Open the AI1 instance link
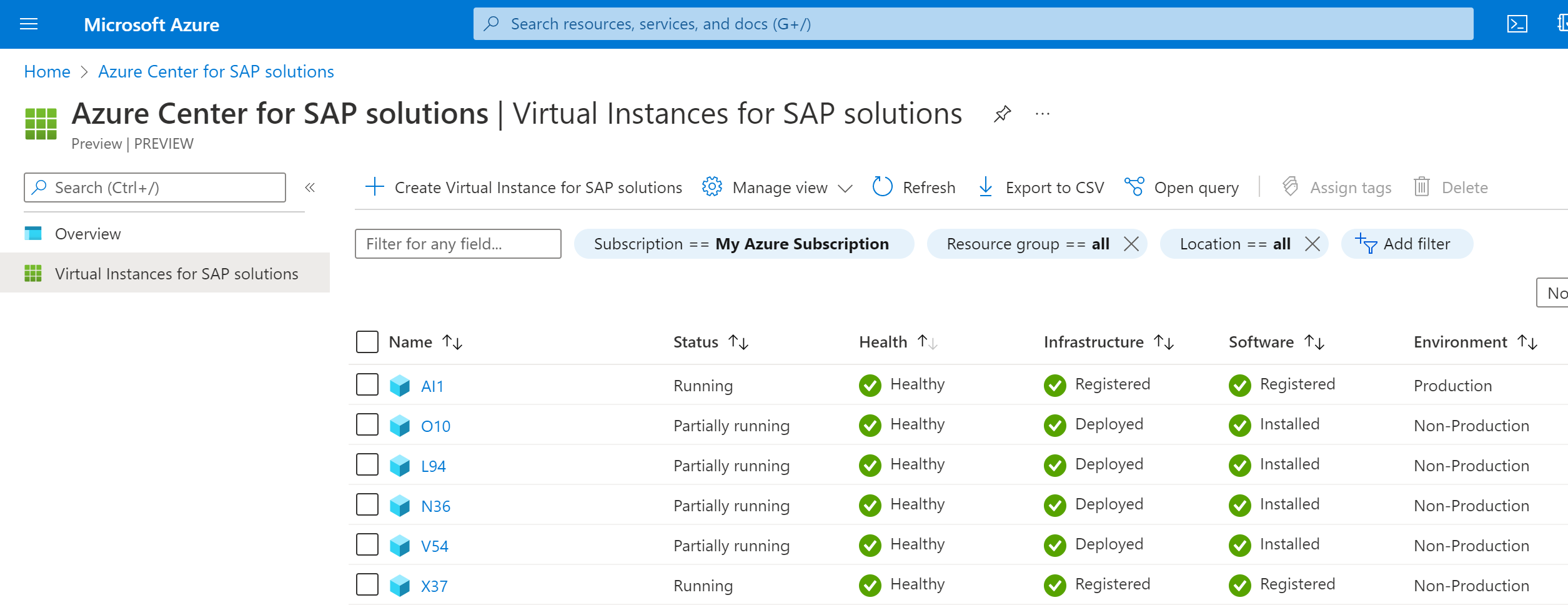 click(x=432, y=386)
